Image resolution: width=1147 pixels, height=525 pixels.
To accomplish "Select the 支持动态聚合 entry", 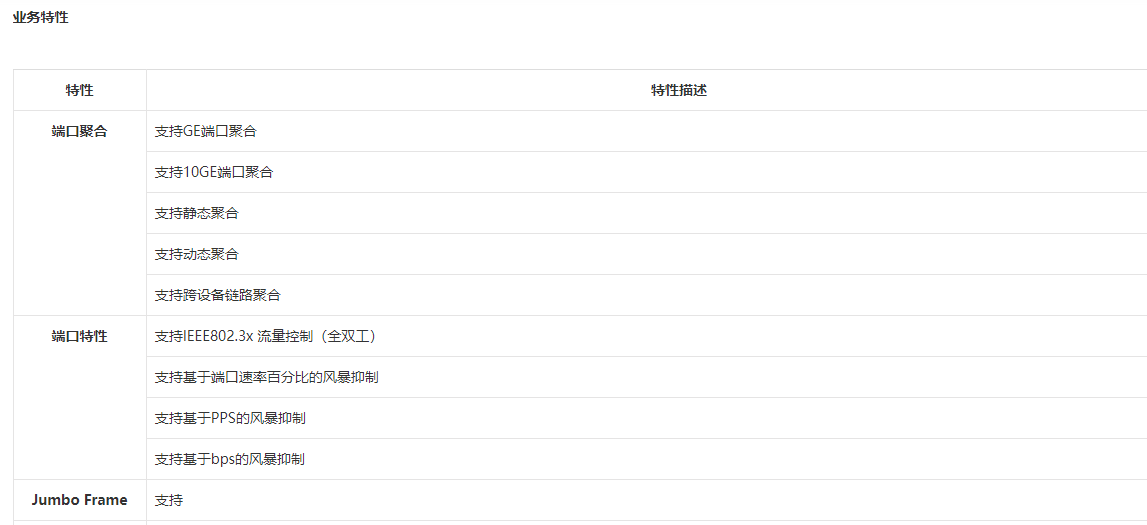I will [196, 254].
